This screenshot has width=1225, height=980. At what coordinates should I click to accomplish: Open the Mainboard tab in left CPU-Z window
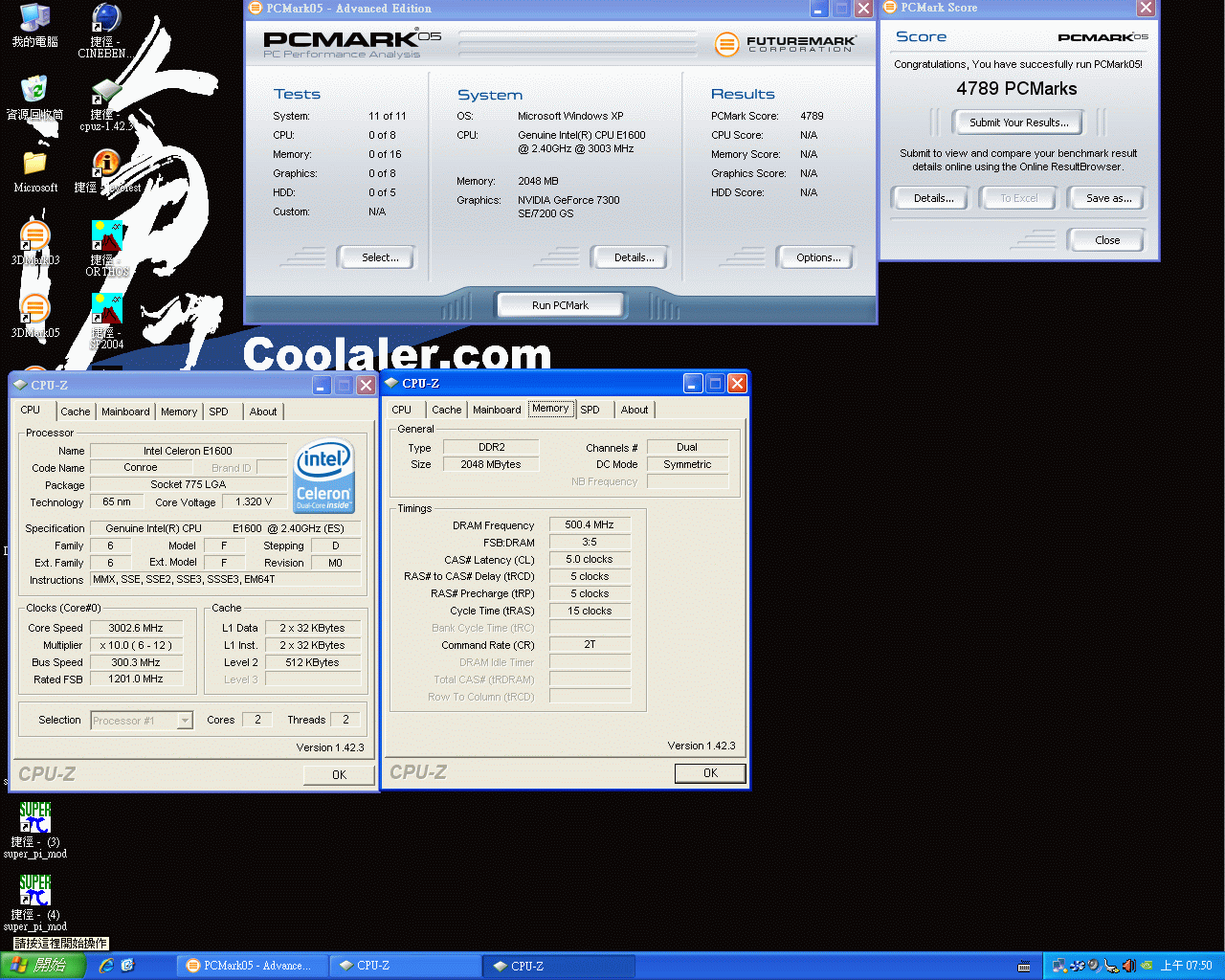[125, 412]
